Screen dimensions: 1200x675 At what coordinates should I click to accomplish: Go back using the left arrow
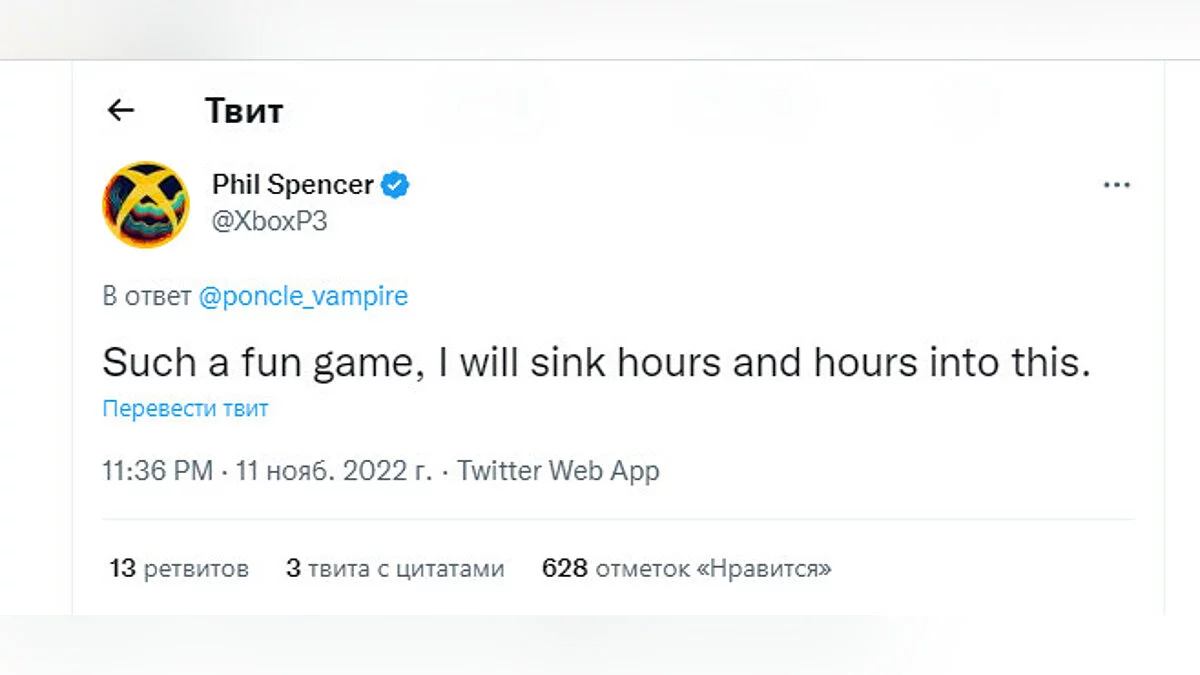coord(121,110)
